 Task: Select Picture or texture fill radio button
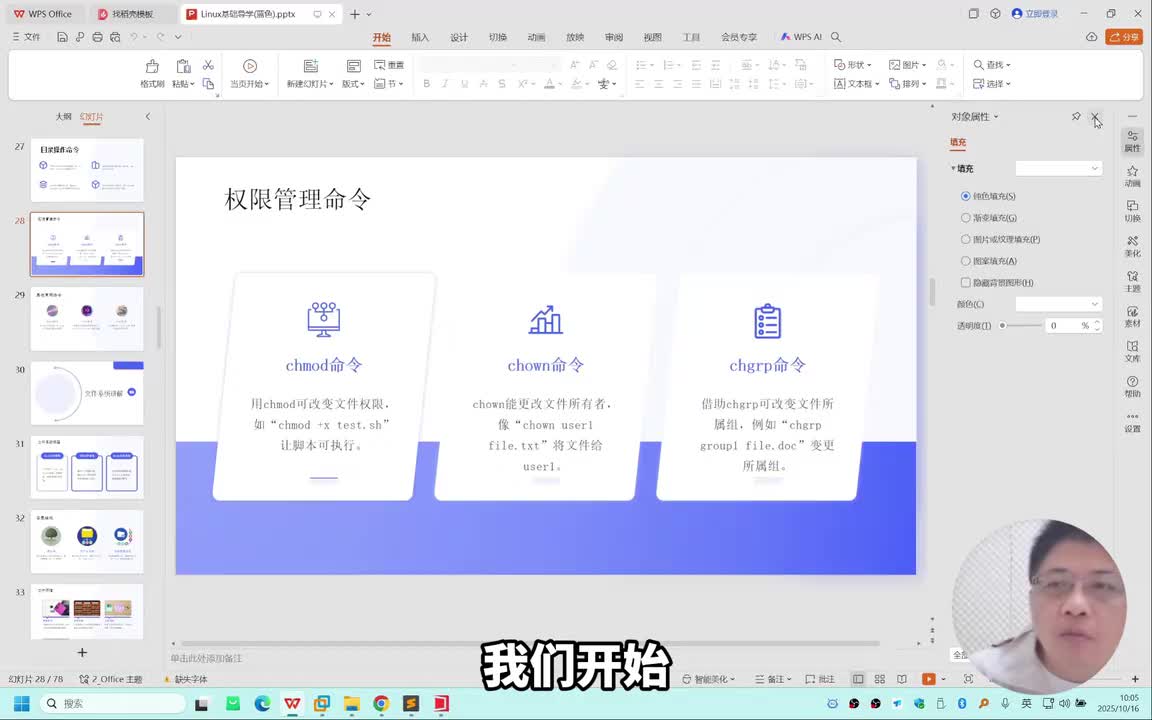(x=965, y=239)
